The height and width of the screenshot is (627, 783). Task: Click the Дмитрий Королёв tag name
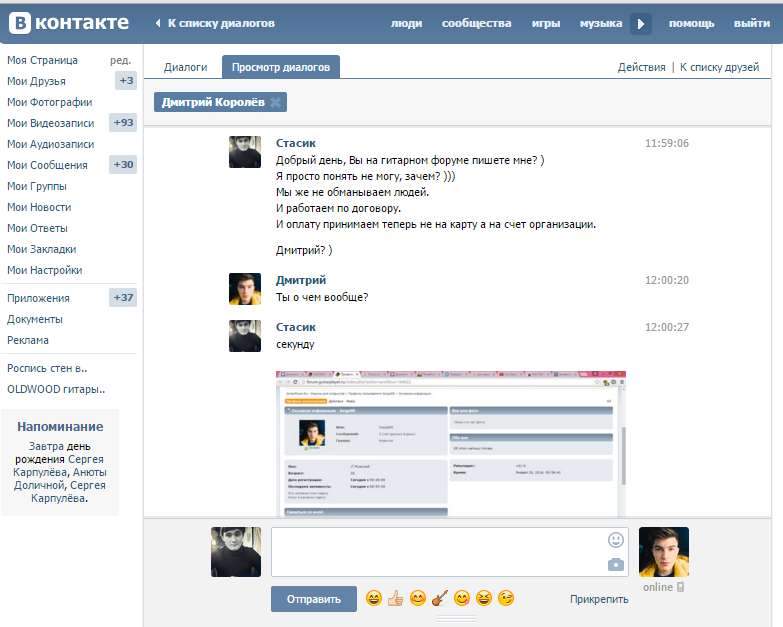tap(213, 102)
